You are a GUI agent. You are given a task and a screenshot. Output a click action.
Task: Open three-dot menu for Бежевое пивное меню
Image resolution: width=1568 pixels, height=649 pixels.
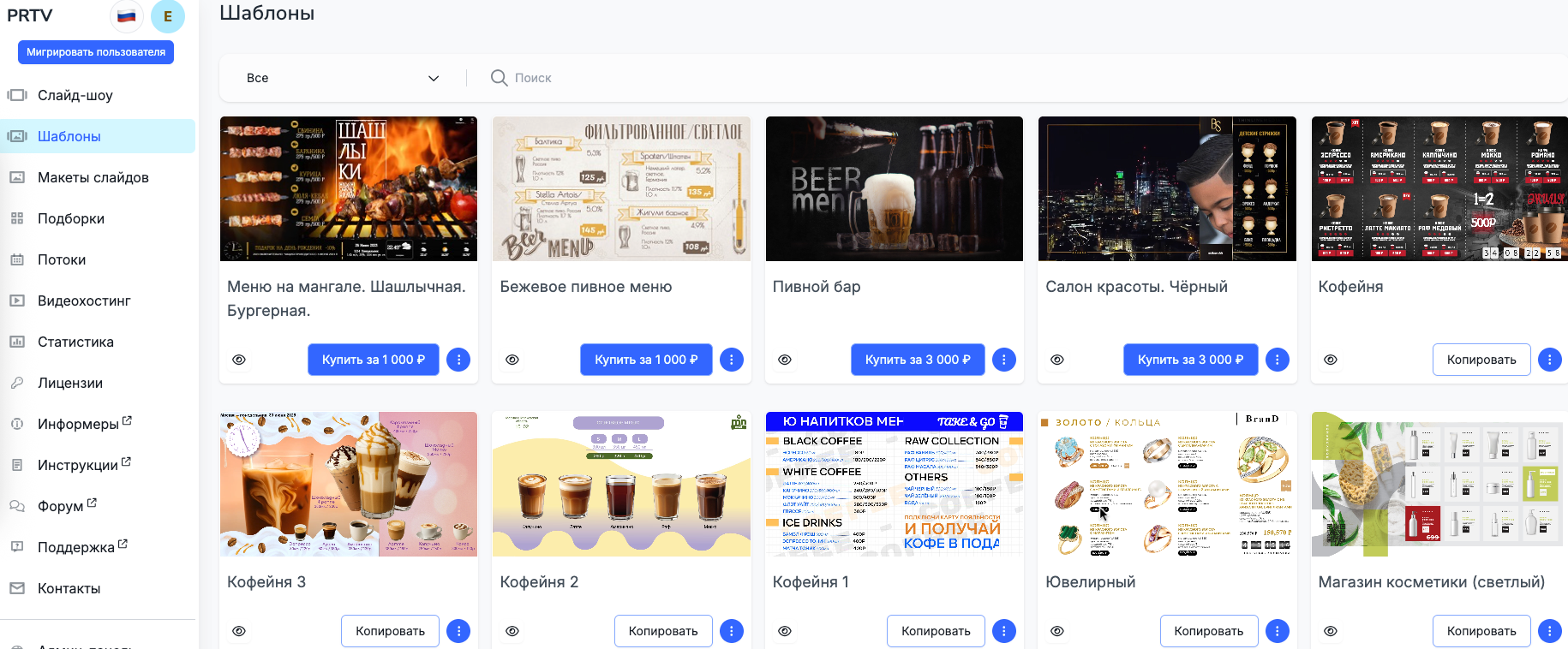point(731,360)
